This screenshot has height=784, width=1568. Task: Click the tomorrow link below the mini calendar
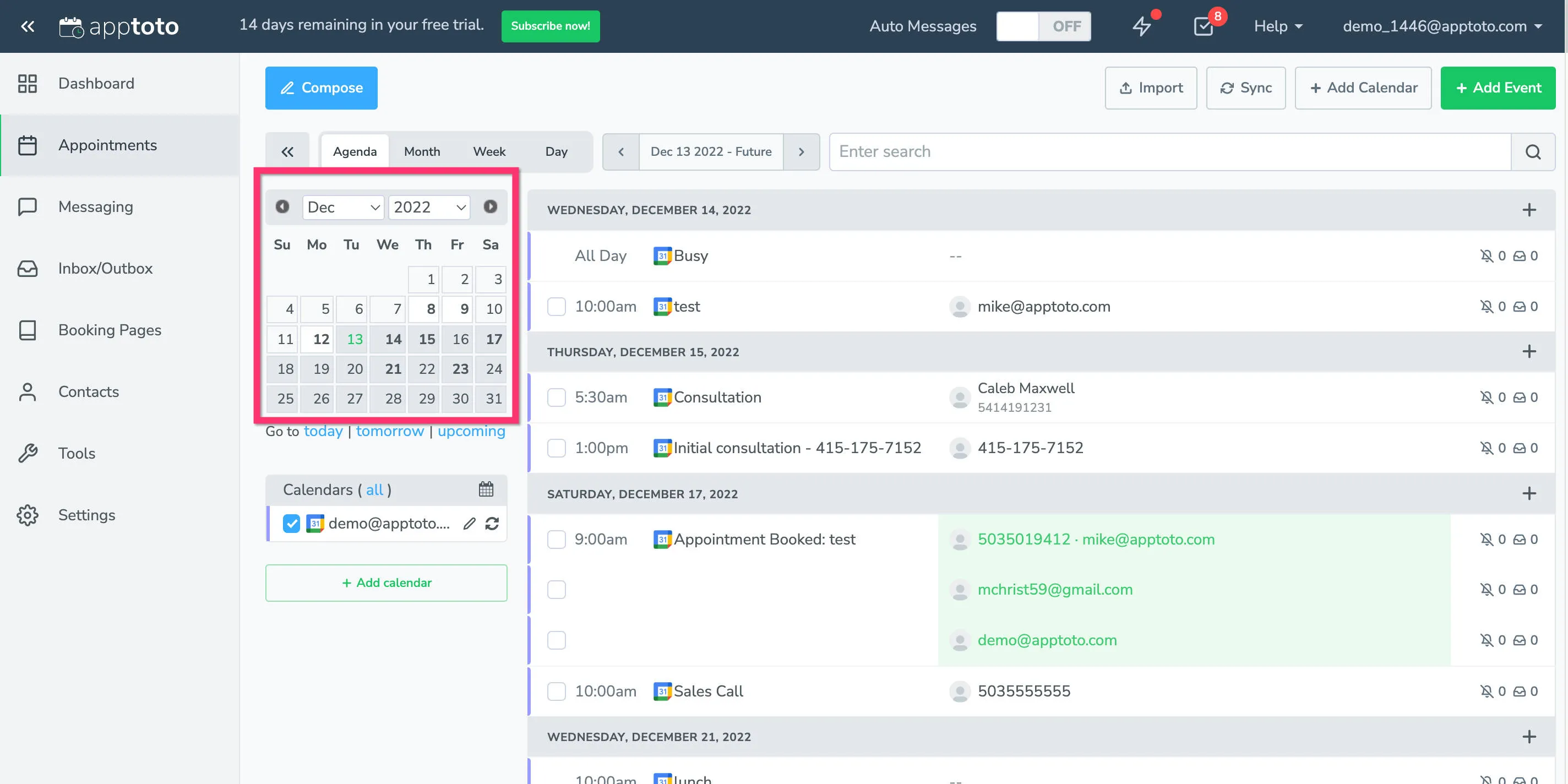390,431
